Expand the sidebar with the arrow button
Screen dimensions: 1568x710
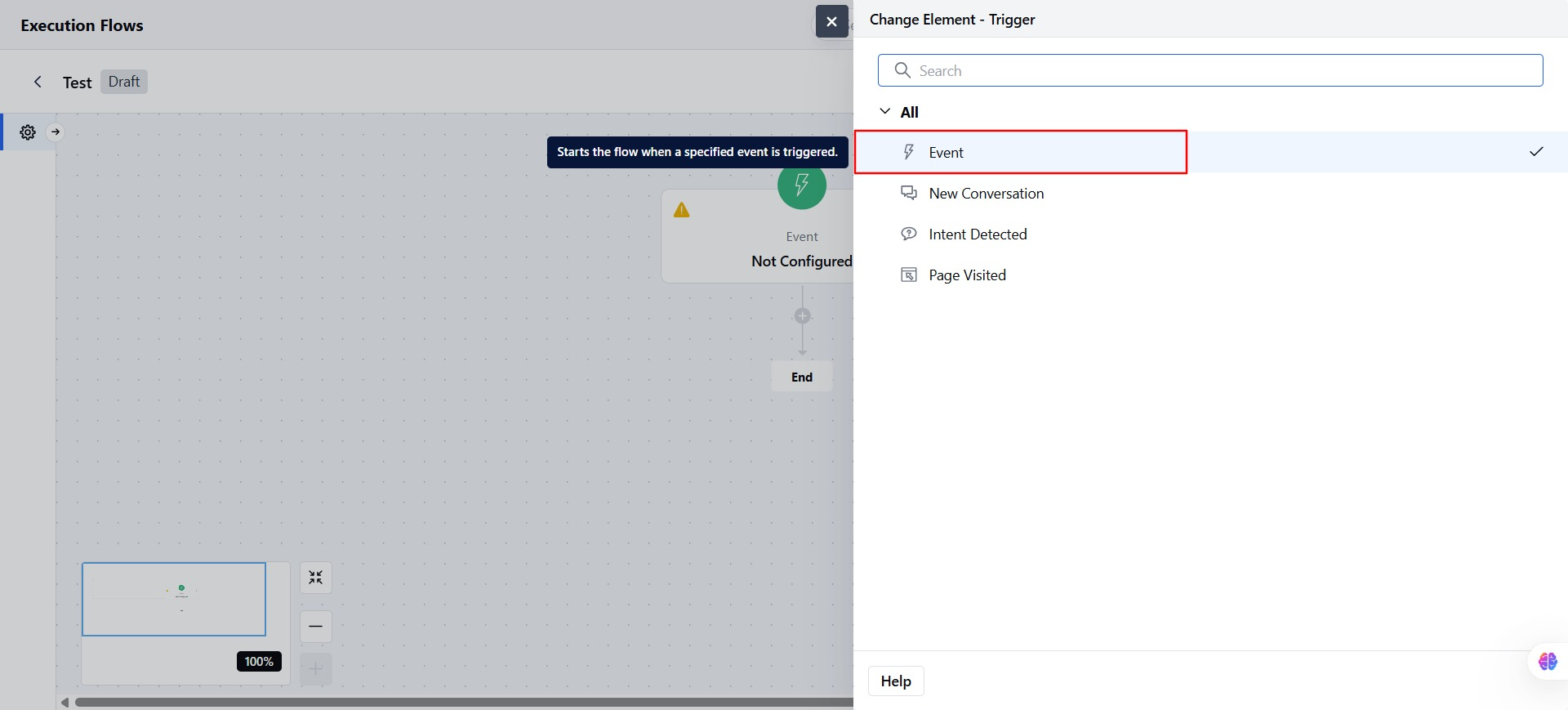[x=56, y=132]
